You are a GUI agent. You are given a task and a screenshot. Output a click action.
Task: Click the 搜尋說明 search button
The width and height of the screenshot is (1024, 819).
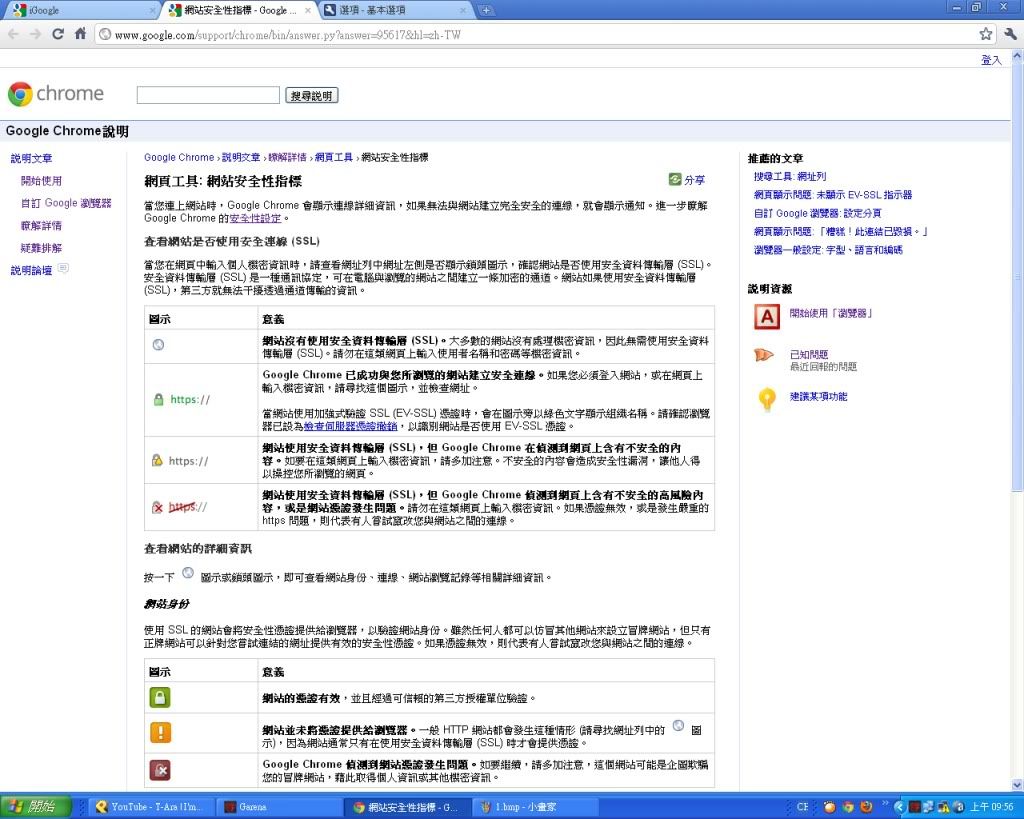point(312,95)
